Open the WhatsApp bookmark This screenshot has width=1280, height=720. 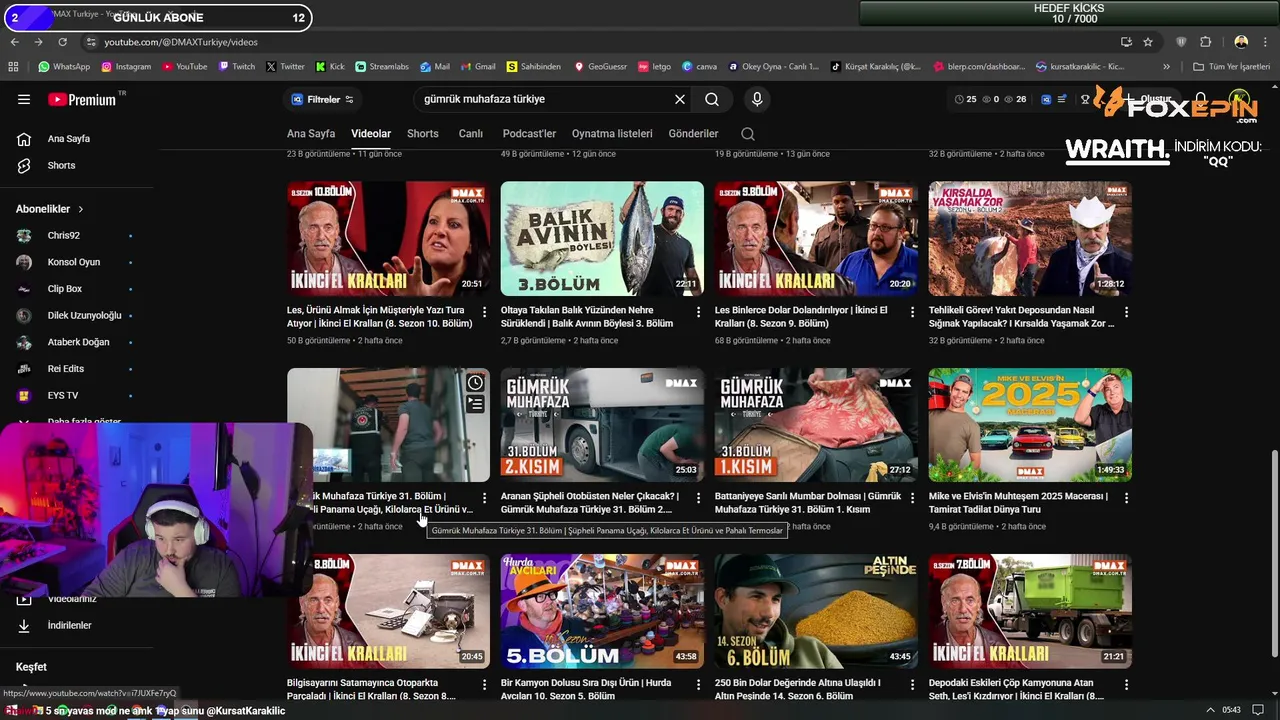click(x=64, y=67)
